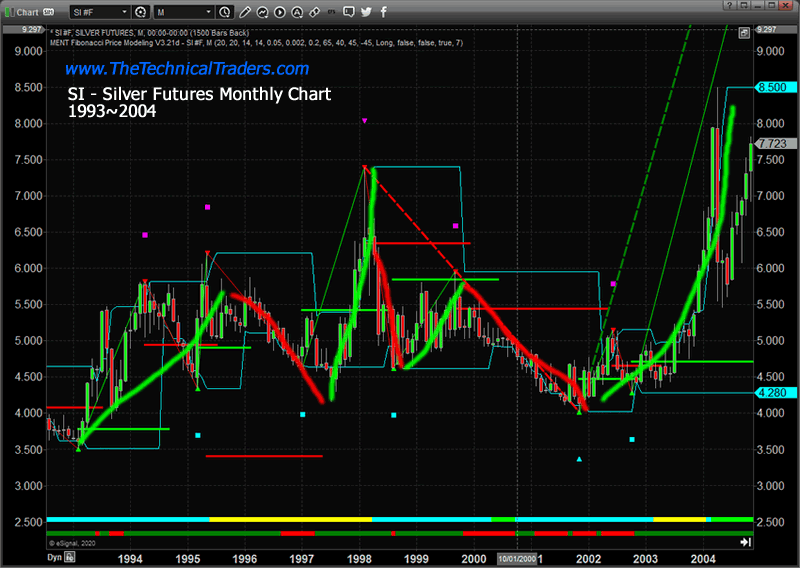The height and width of the screenshot is (568, 800).
Task: Open the symbol settings icon beside SI #F
Action: coord(139,12)
